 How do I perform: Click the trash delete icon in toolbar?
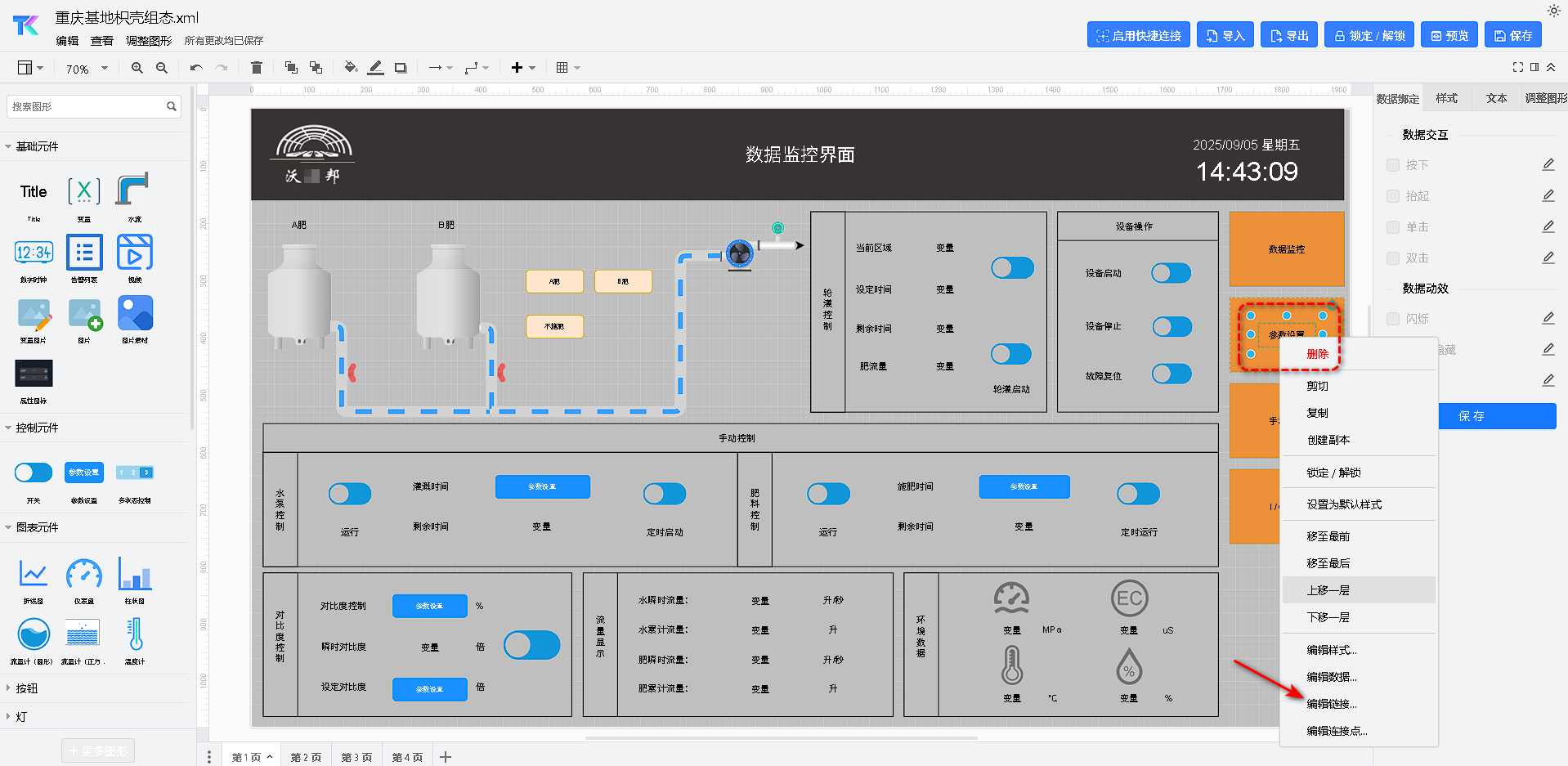click(x=256, y=68)
